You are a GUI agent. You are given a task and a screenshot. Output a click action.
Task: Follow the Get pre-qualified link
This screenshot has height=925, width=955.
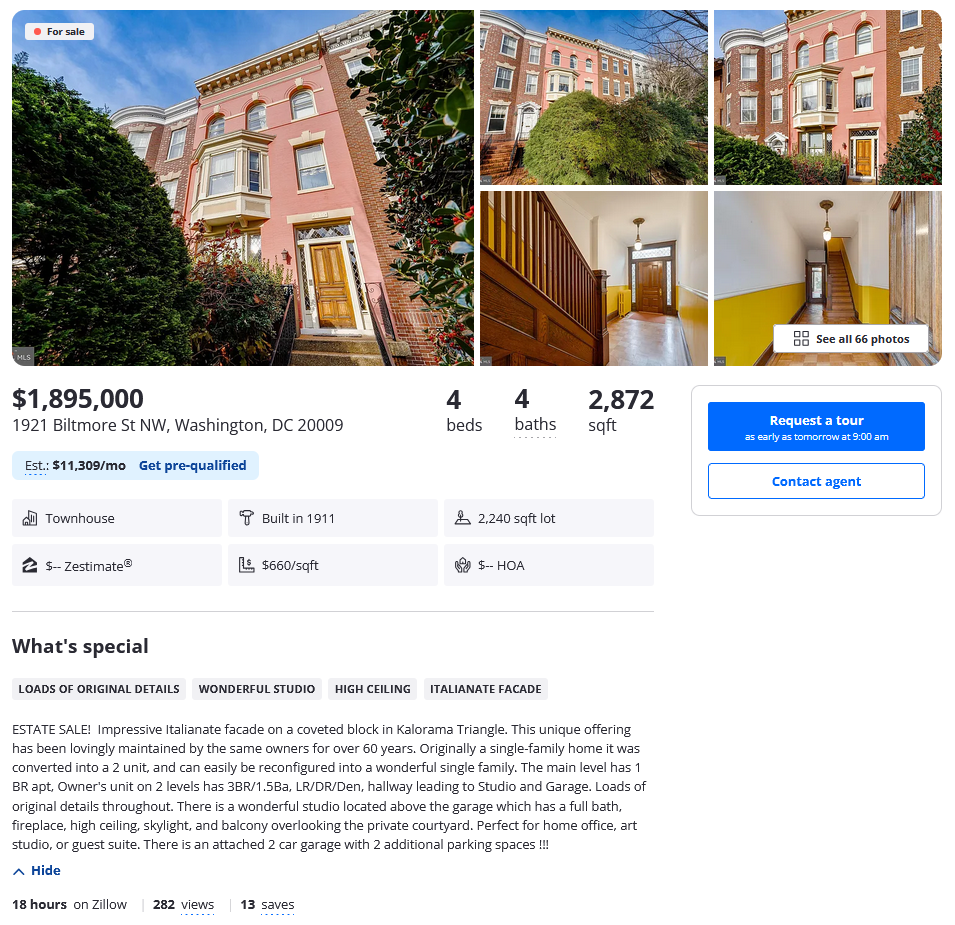click(192, 465)
